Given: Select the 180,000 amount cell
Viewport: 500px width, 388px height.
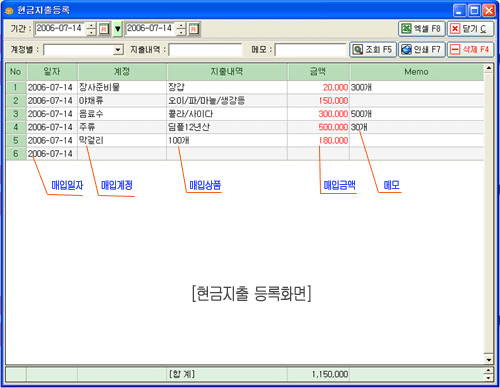Looking at the screenshot, I should point(318,140).
